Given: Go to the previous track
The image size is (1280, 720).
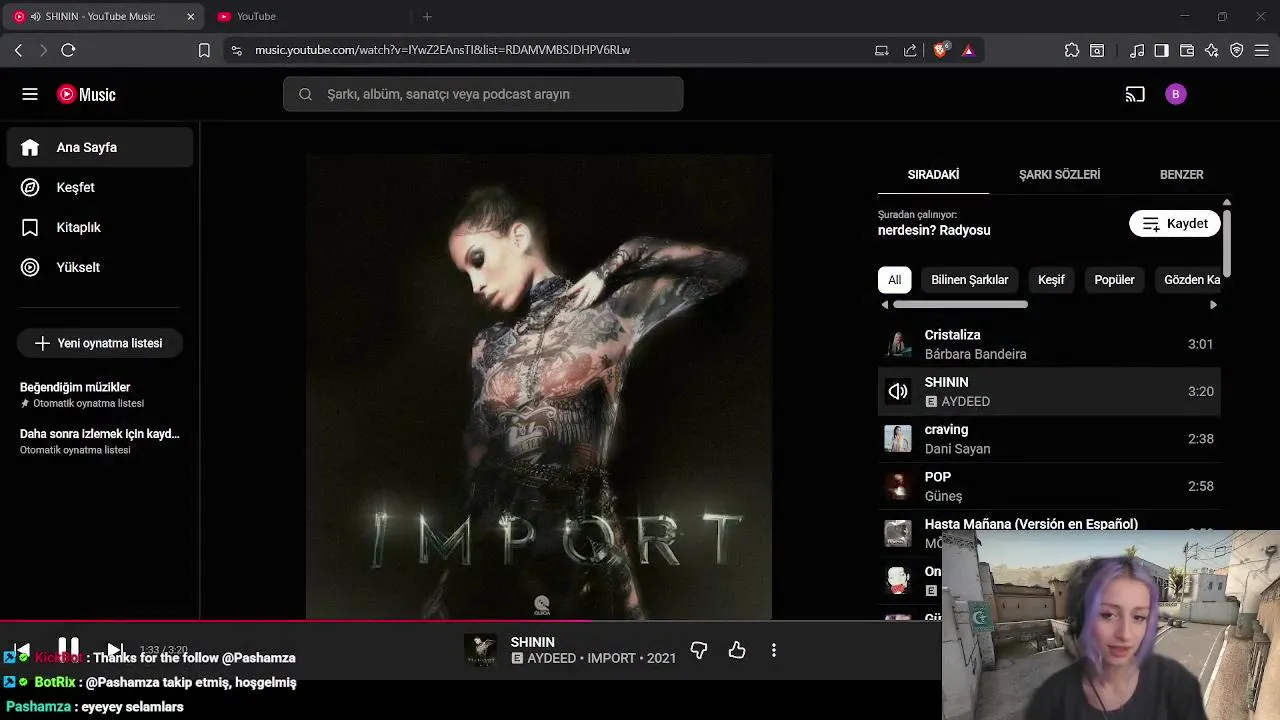Looking at the screenshot, I should [21, 650].
